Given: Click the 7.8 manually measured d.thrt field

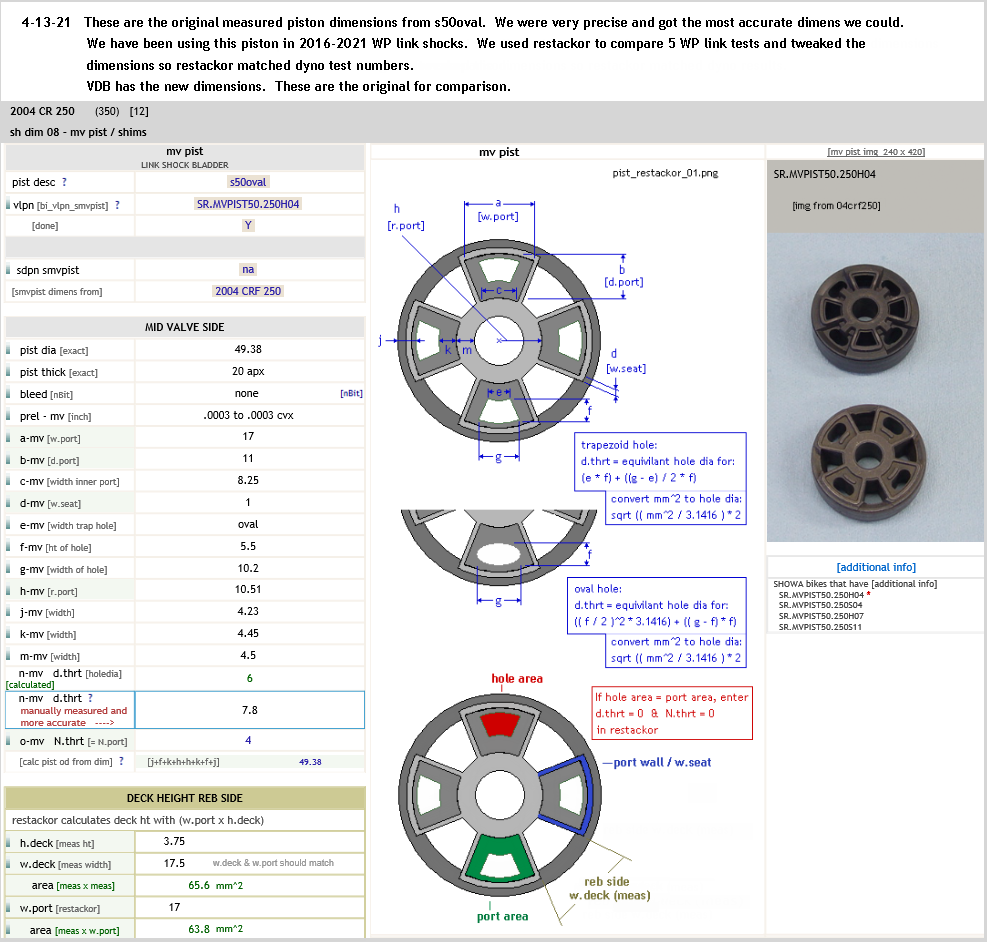Looking at the screenshot, I should click(x=249, y=709).
